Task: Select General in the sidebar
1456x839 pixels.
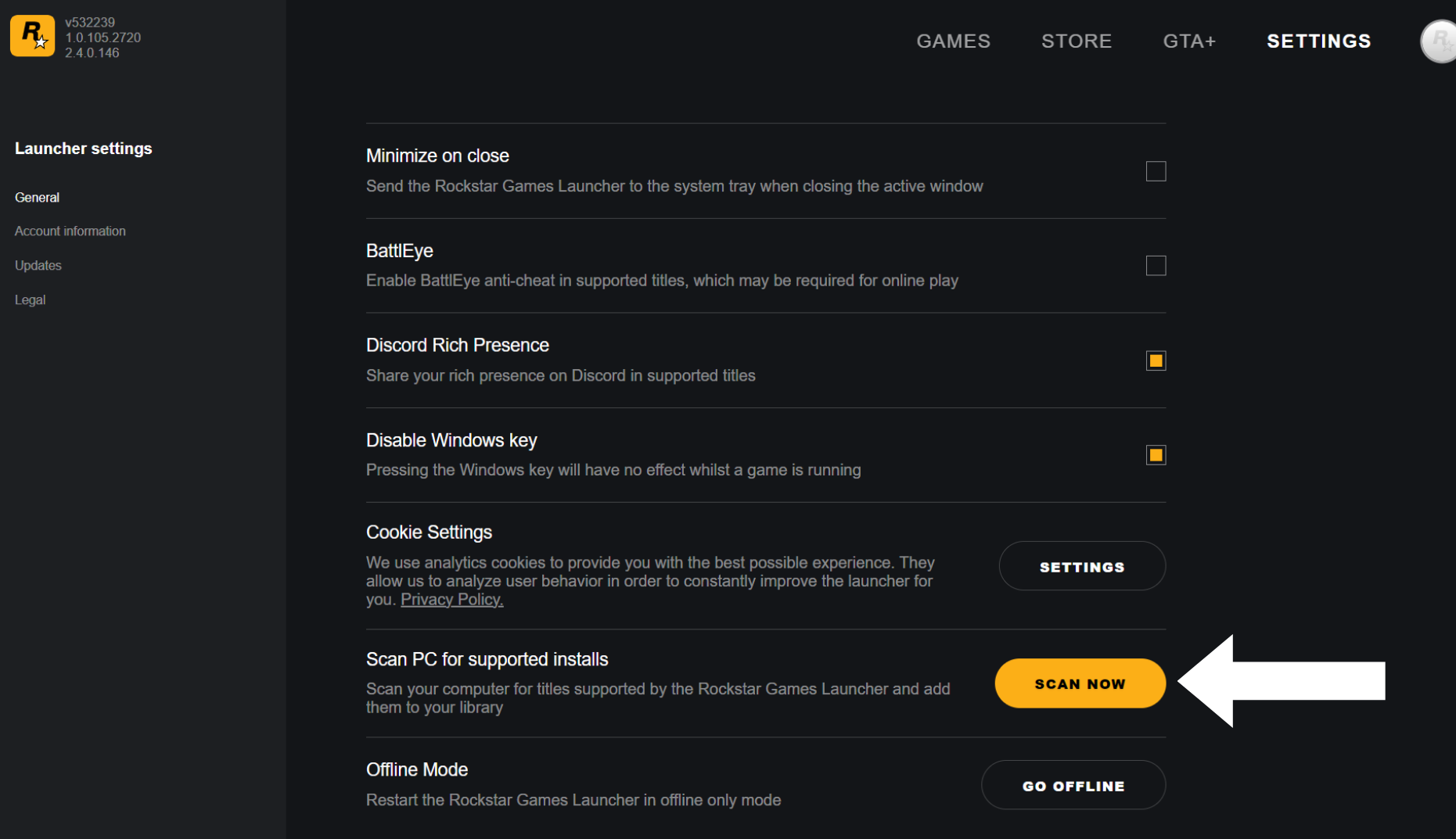Action: pyautogui.click(x=37, y=198)
